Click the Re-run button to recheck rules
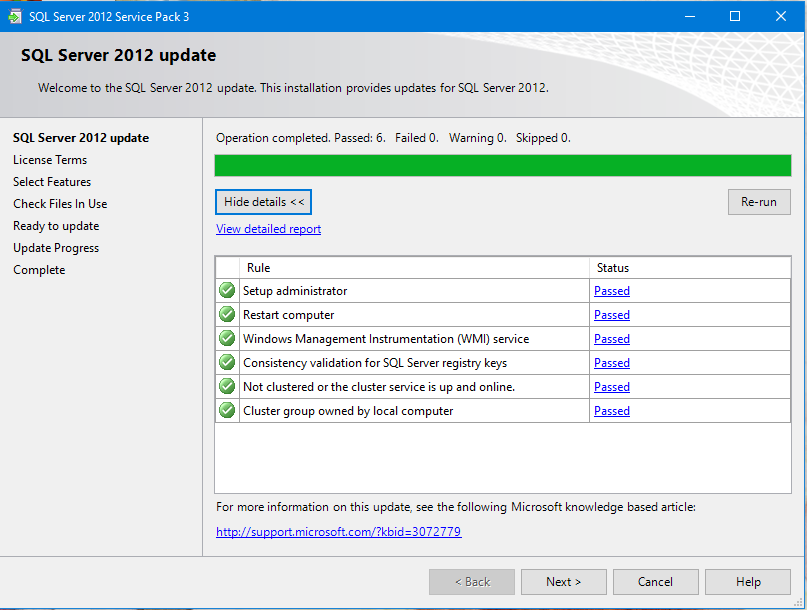Screen dimensions: 807x610 [x=758, y=201]
